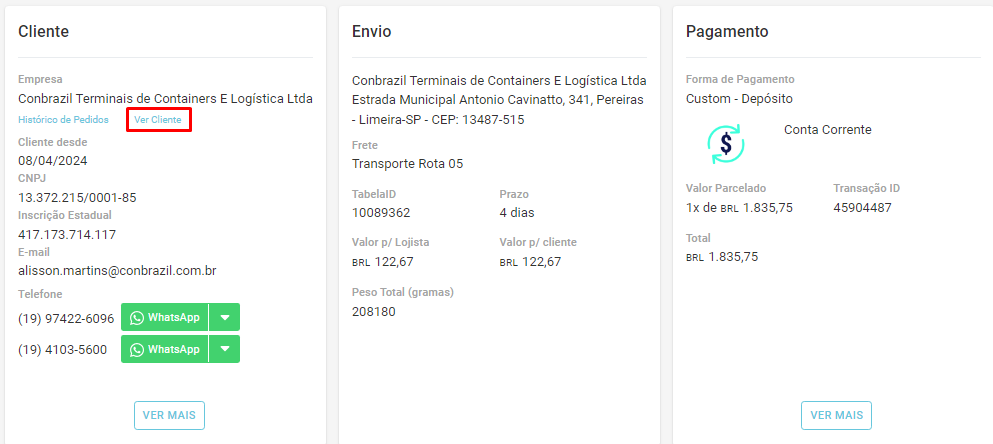993x444 pixels.
Task: Click Transporte Rota 05 freight text
Action: click(407, 164)
